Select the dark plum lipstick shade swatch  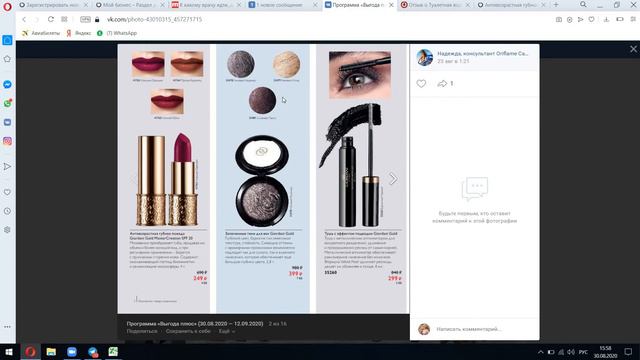tap(148, 64)
